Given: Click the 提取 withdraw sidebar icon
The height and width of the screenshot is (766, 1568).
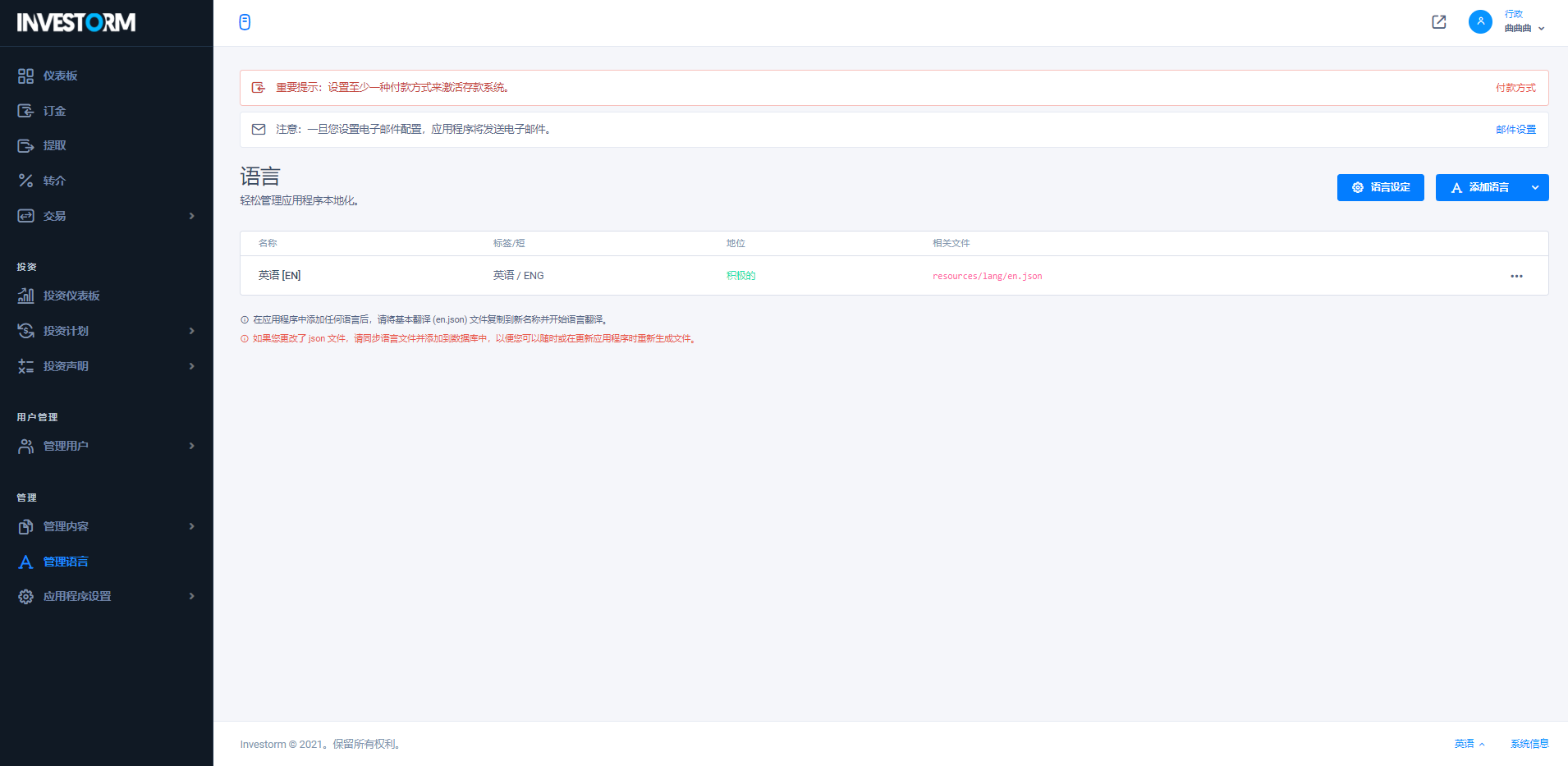Looking at the screenshot, I should (26, 146).
